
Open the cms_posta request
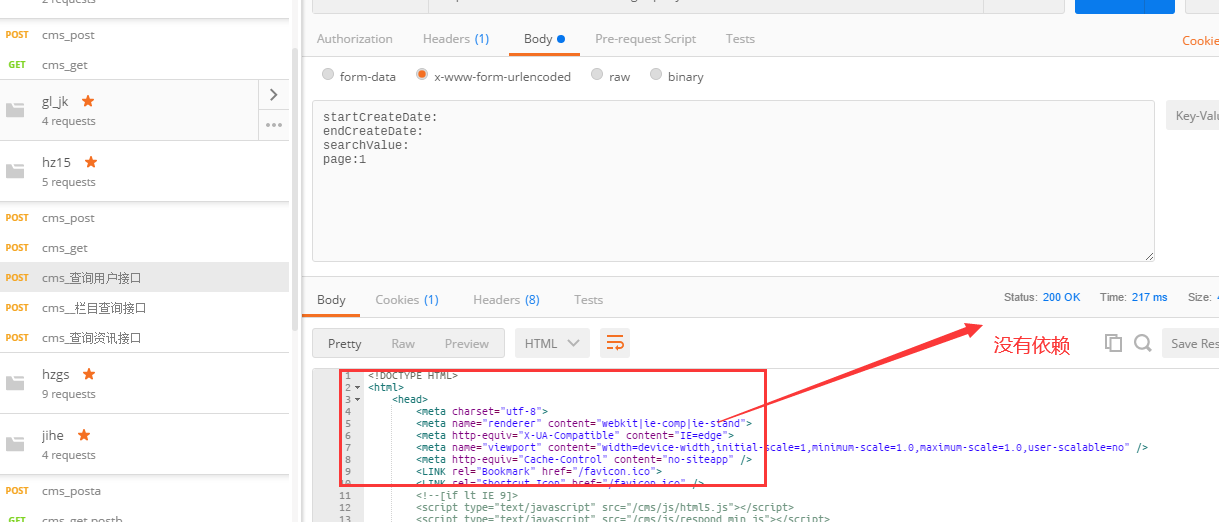click(144, 491)
